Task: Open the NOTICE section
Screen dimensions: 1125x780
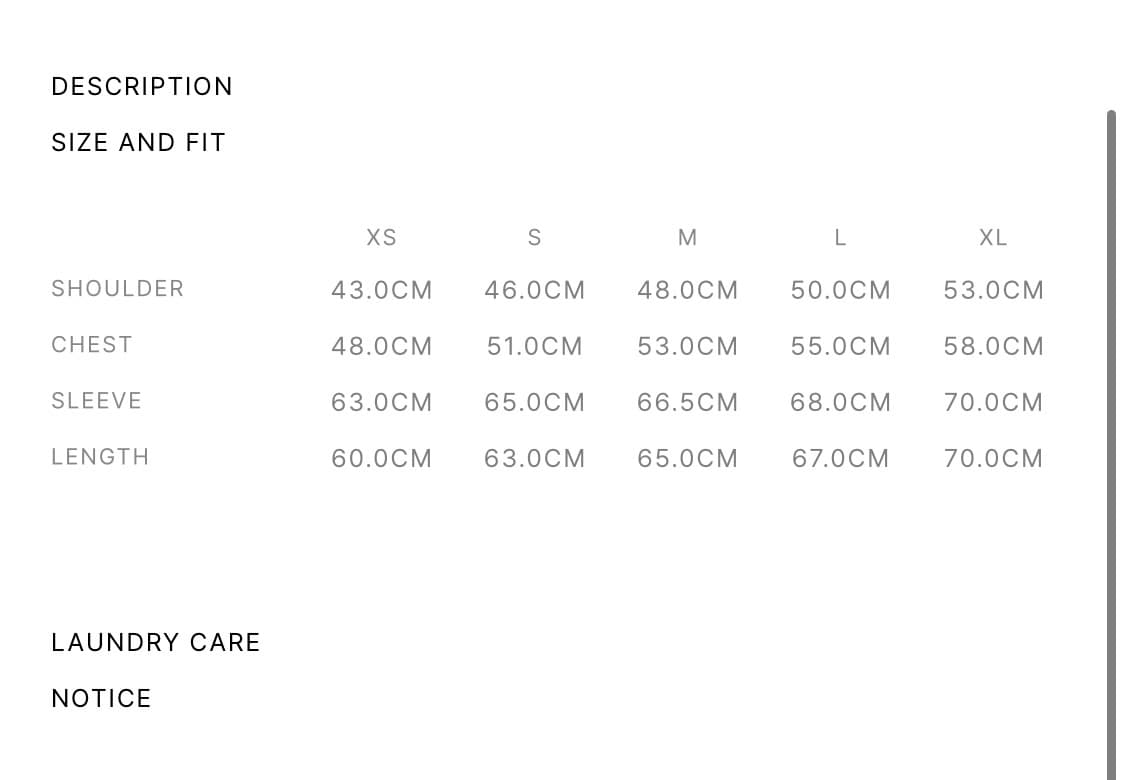Action: pos(101,699)
